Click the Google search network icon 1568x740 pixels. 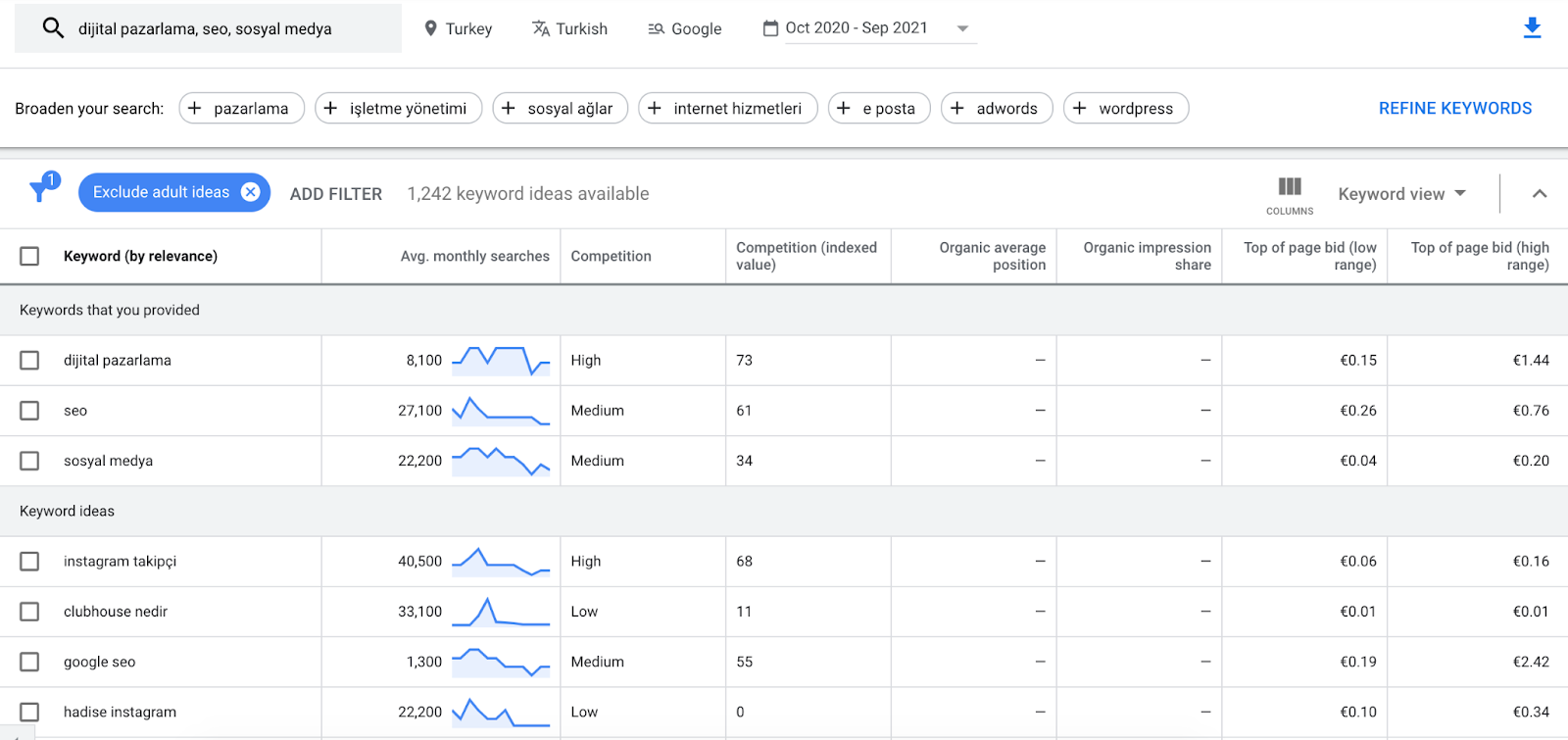pyautogui.click(x=657, y=29)
